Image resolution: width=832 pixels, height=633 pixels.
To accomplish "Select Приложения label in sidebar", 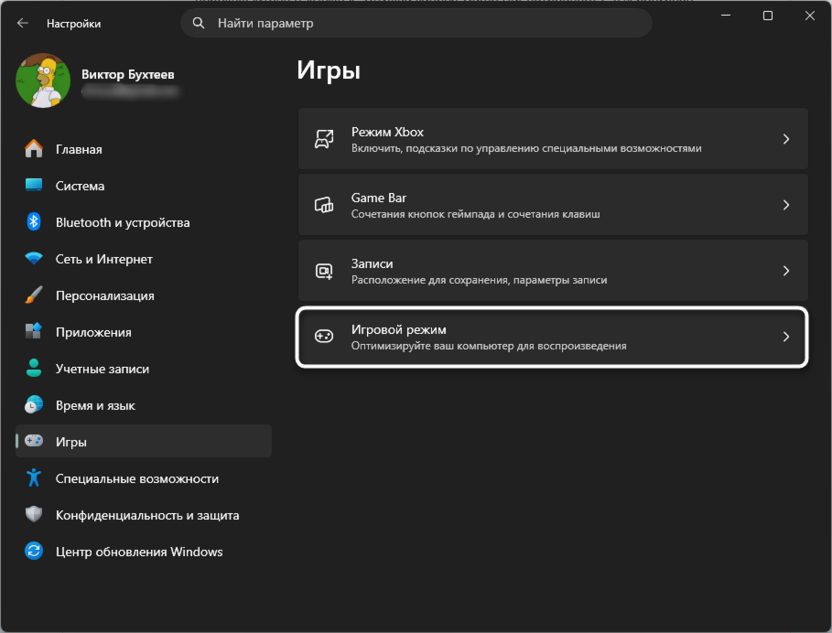I will [x=93, y=333].
